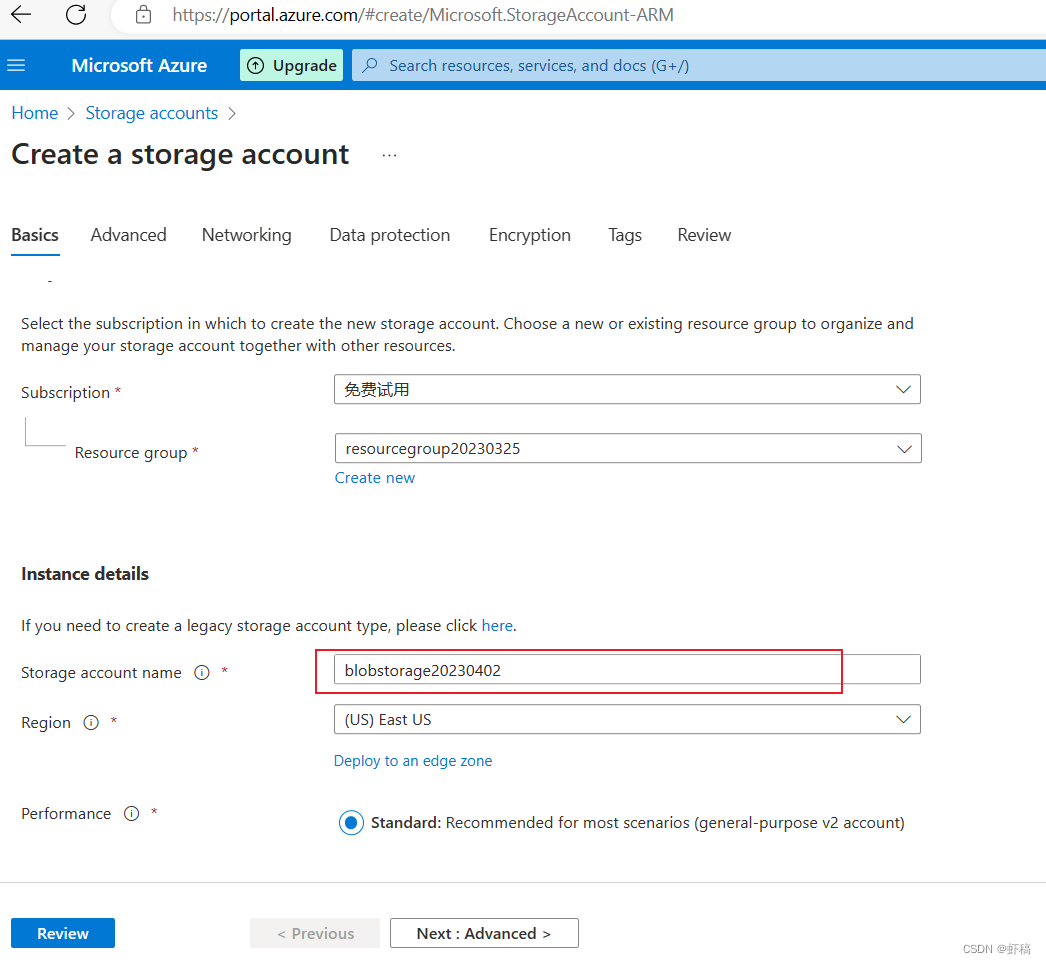Click the Create new resource group link
Image resolution: width=1046 pixels, height=964 pixels.
pyautogui.click(x=374, y=477)
